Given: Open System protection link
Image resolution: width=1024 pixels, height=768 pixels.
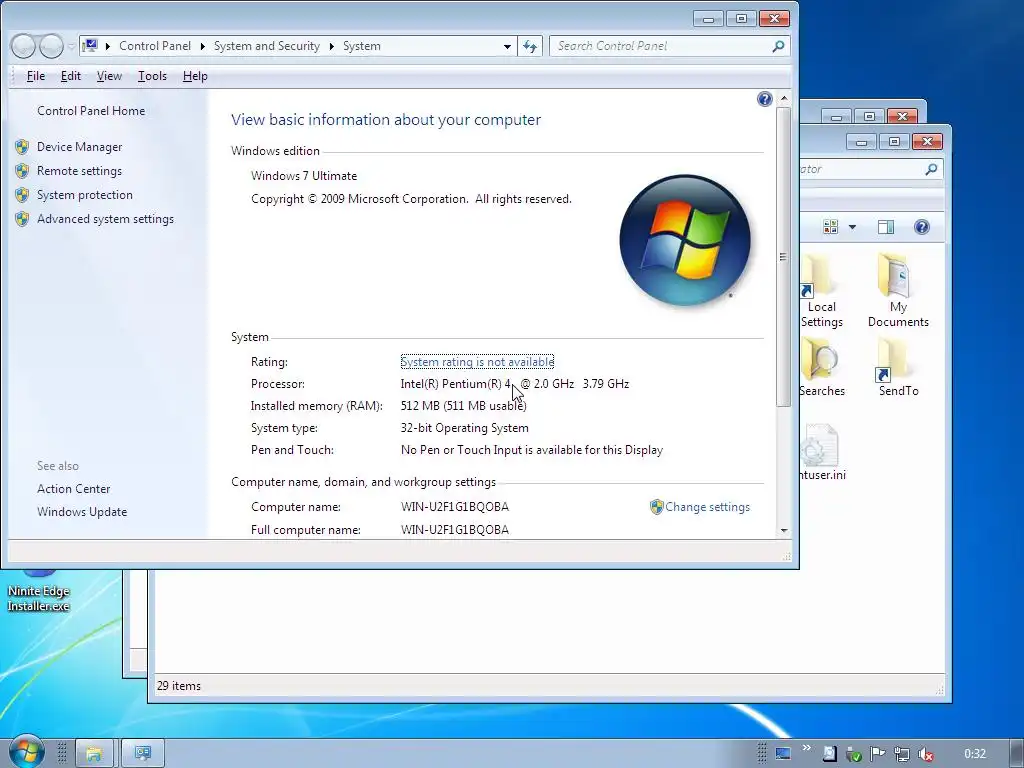Looking at the screenshot, I should 84,195.
